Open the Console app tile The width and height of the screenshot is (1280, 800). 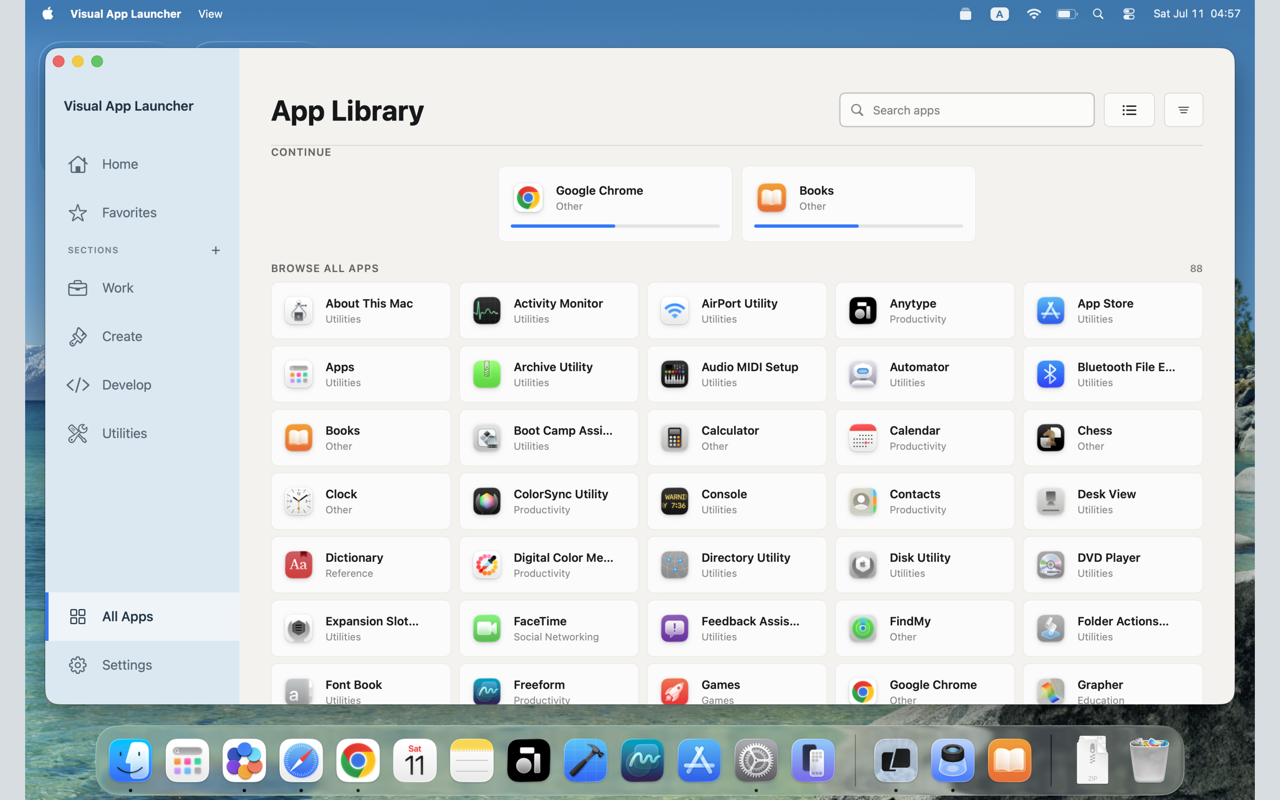click(737, 501)
